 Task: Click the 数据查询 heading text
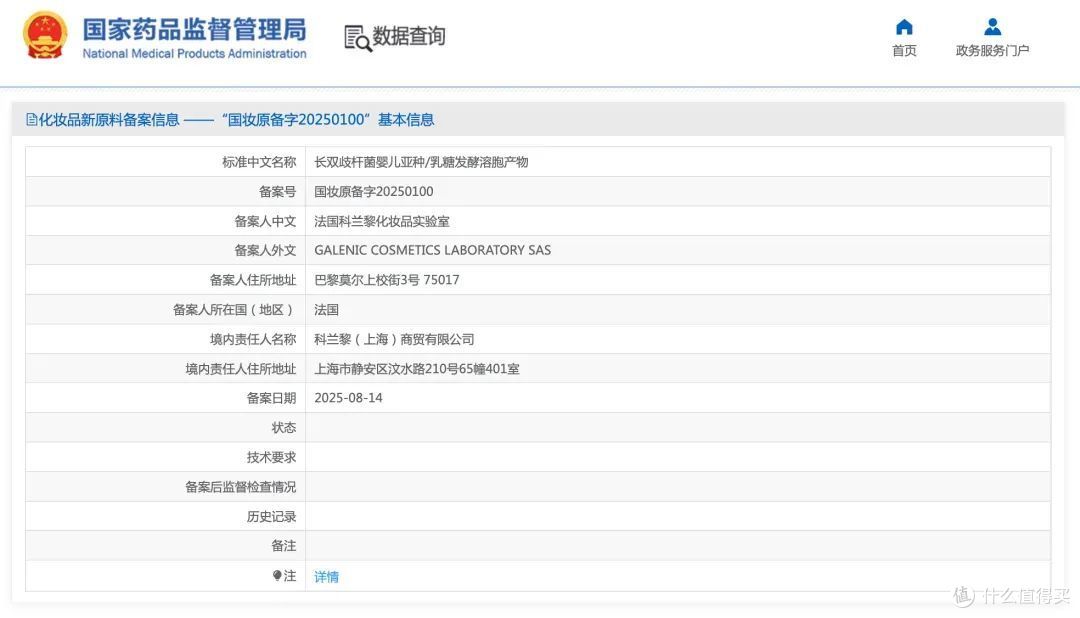(x=408, y=36)
